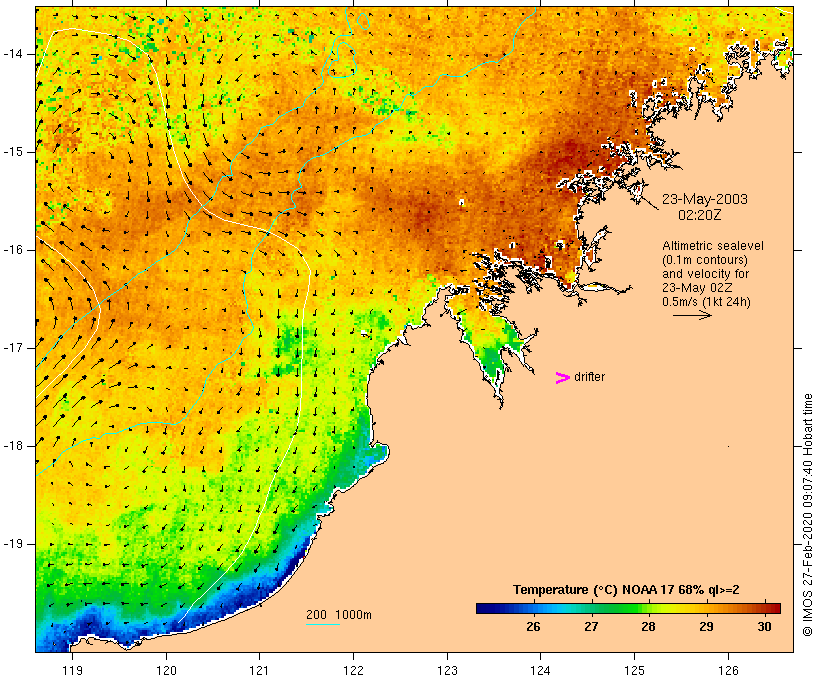Click the magenta drifter marker icon
This screenshot has height=680, width=820.
click(563, 378)
